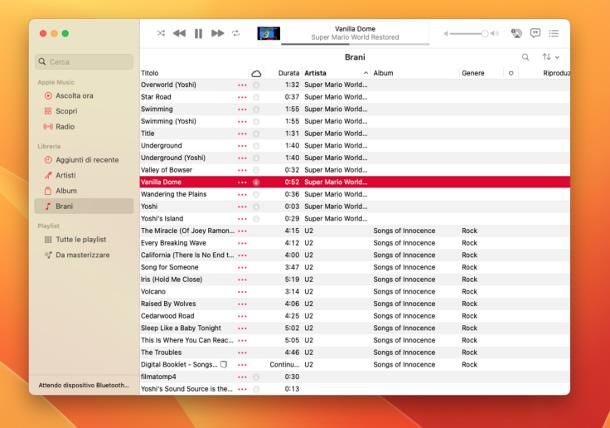Open the AirPlay output icon

tap(516, 33)
